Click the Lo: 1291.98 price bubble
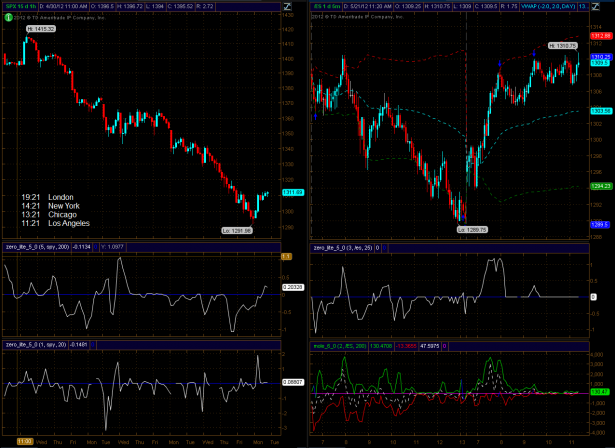The image size is (615, 448). click(x=238, y=230)
